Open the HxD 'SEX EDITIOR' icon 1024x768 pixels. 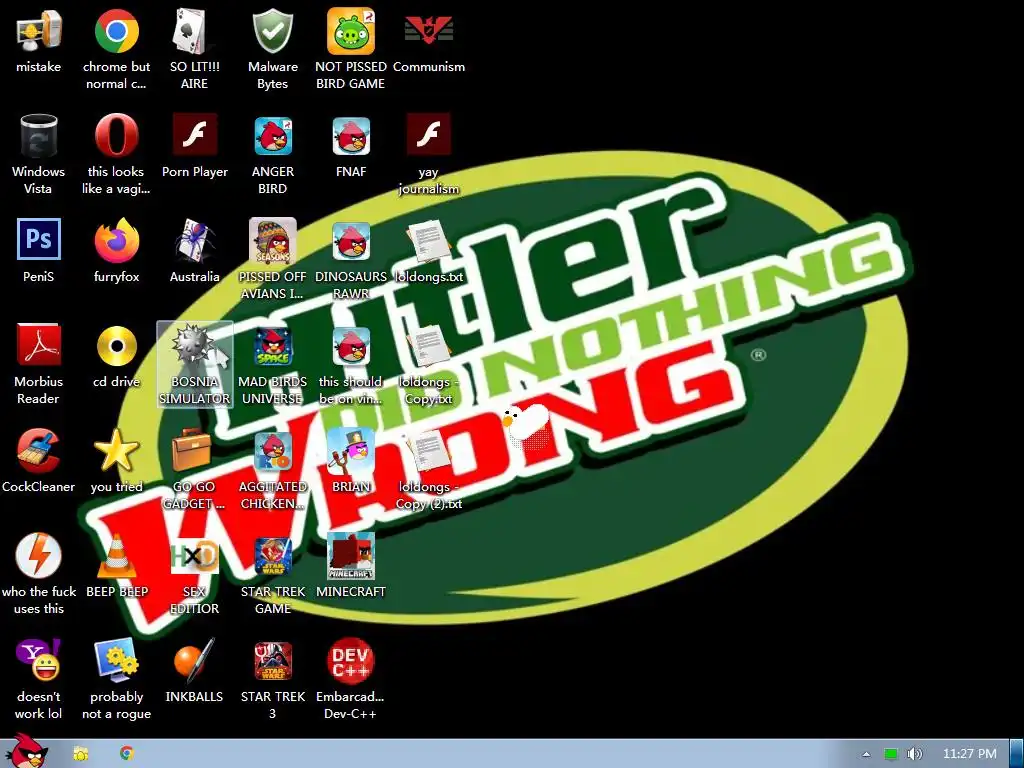(x=195, y=557)
